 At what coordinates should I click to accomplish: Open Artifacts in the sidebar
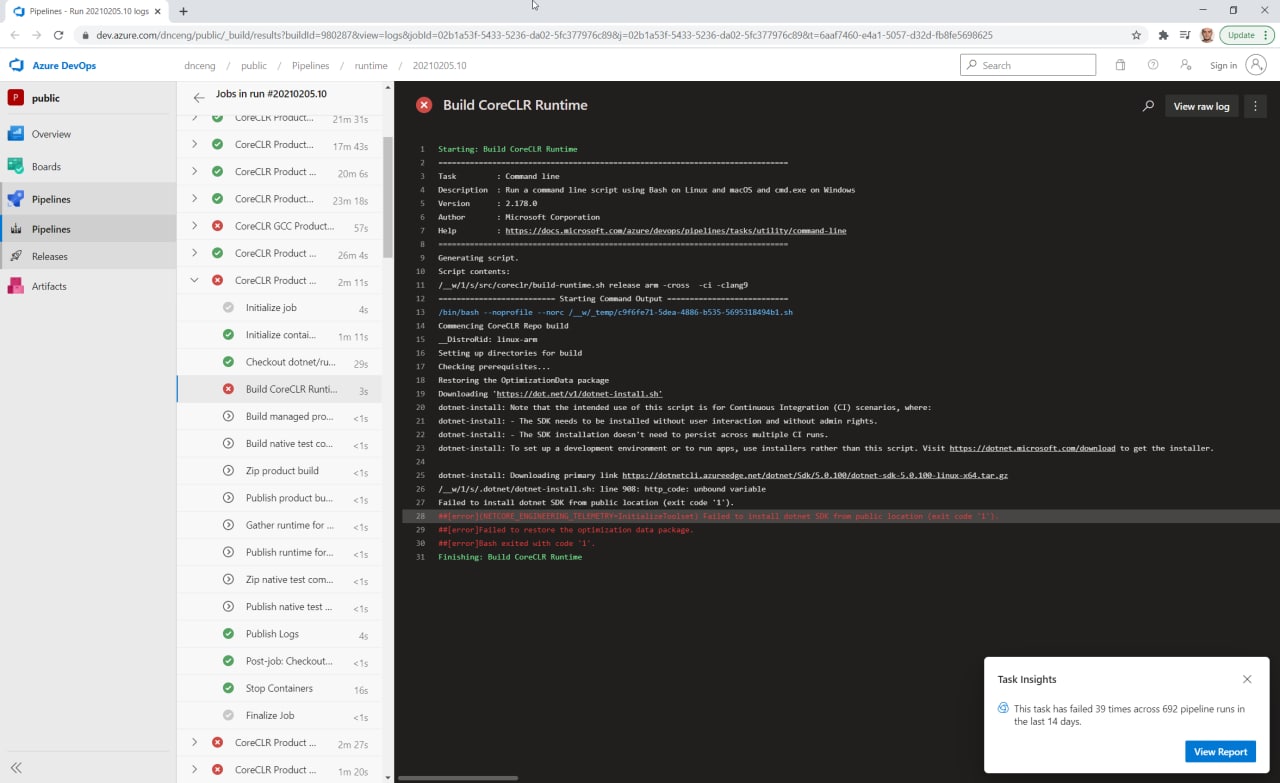click(88, 286)
